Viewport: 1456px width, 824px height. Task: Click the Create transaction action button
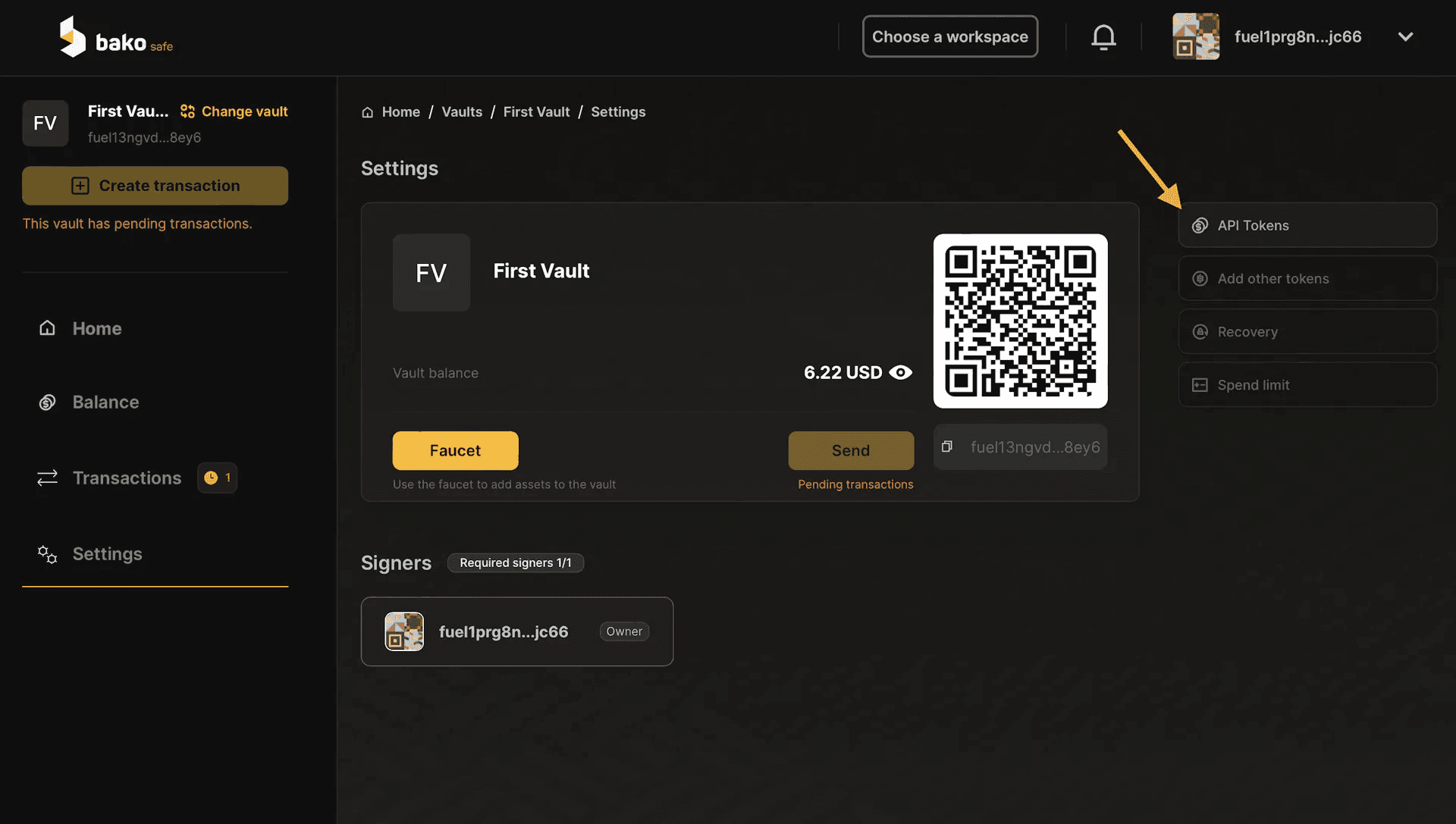(155, 185)
